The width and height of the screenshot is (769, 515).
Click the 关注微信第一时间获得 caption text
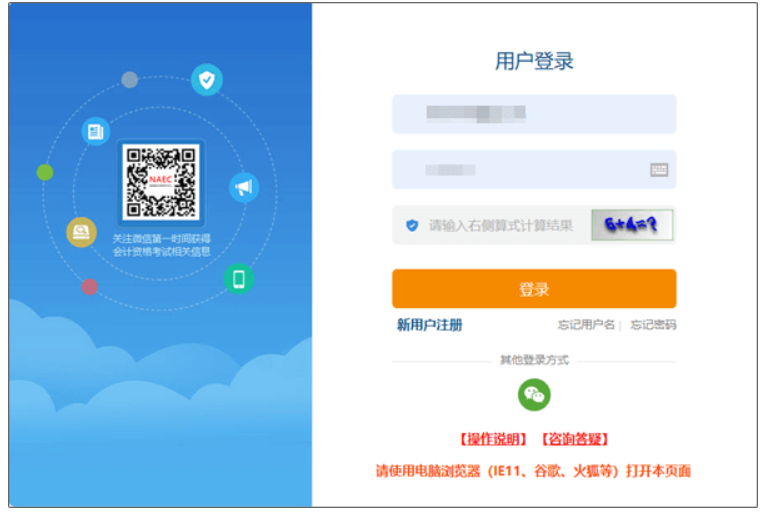pyautogui.click(x=161, y=239)
